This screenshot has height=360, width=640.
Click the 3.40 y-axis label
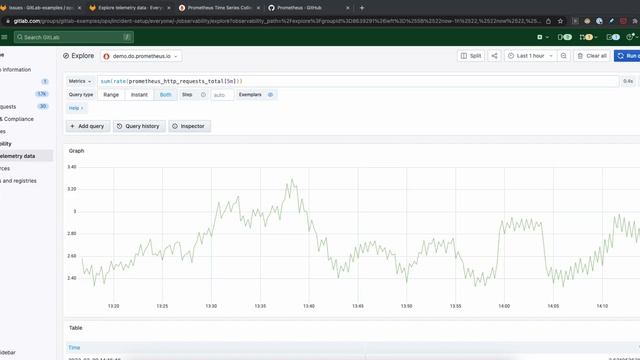pos(71,167)
